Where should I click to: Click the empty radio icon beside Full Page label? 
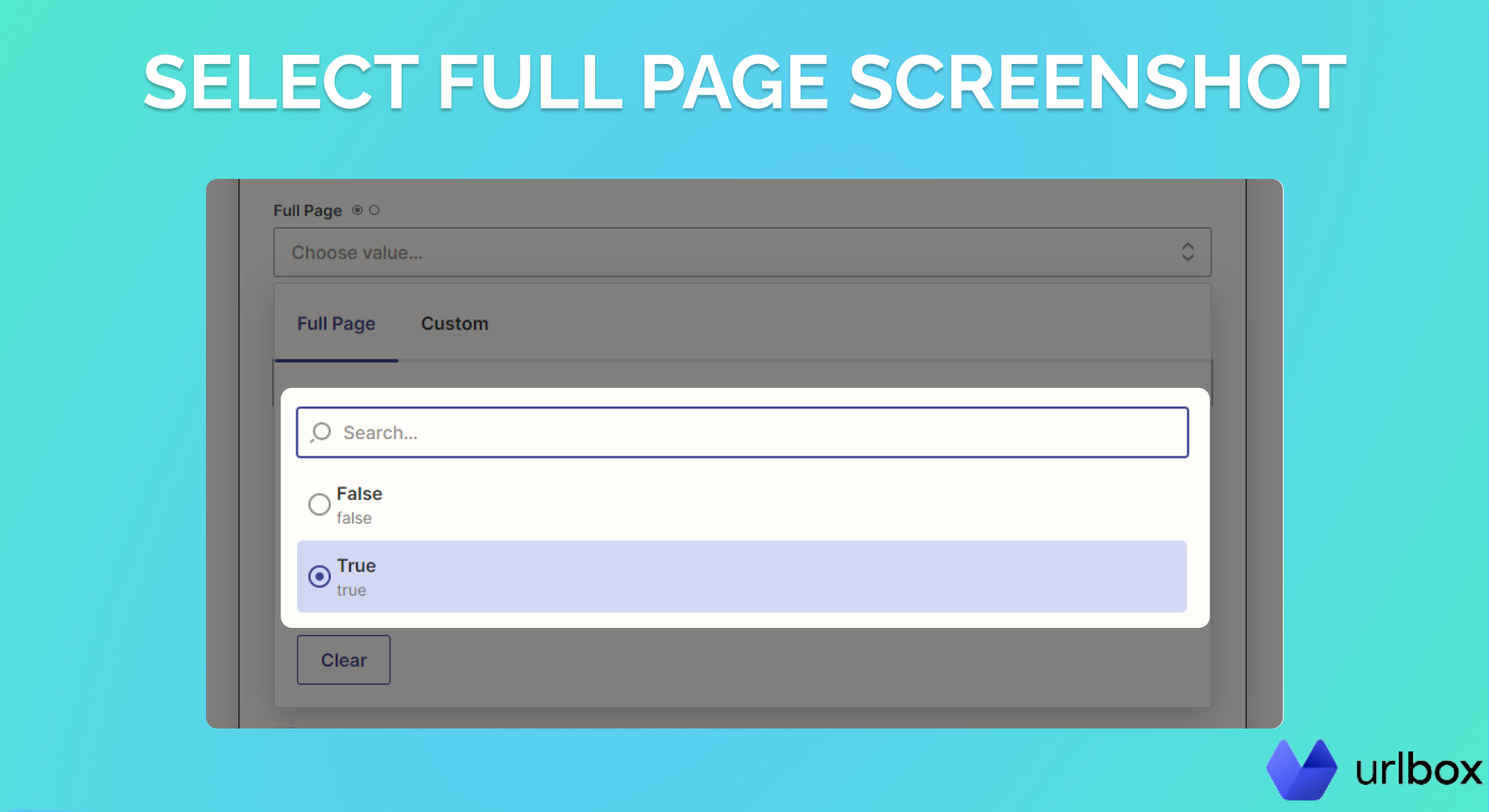[375, 211]
